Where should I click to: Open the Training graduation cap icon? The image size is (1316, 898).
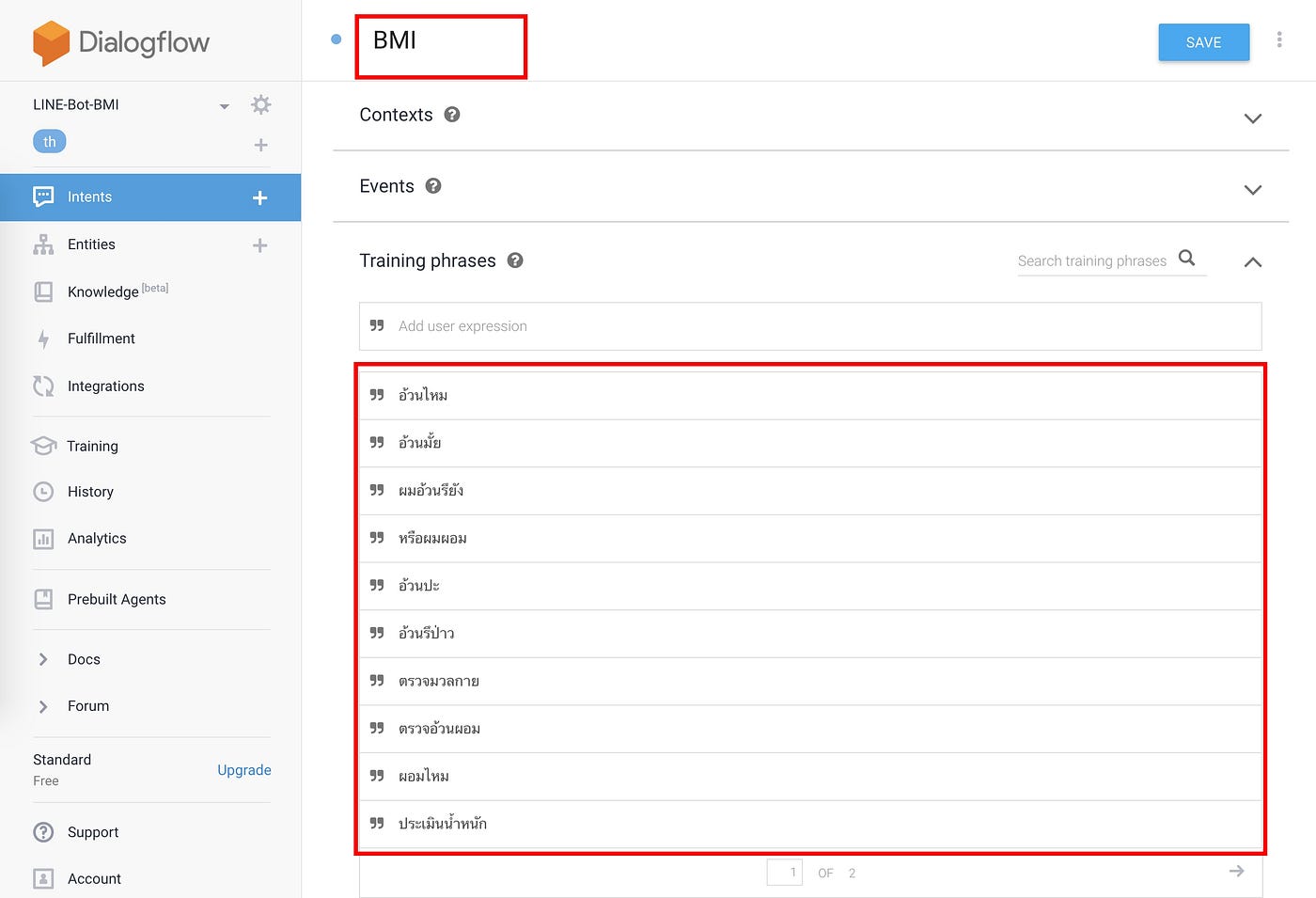coord(44,446)
